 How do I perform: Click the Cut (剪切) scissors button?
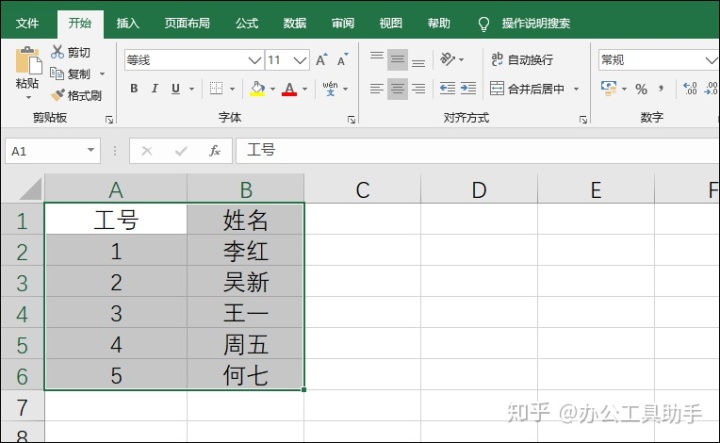(70, 52)
